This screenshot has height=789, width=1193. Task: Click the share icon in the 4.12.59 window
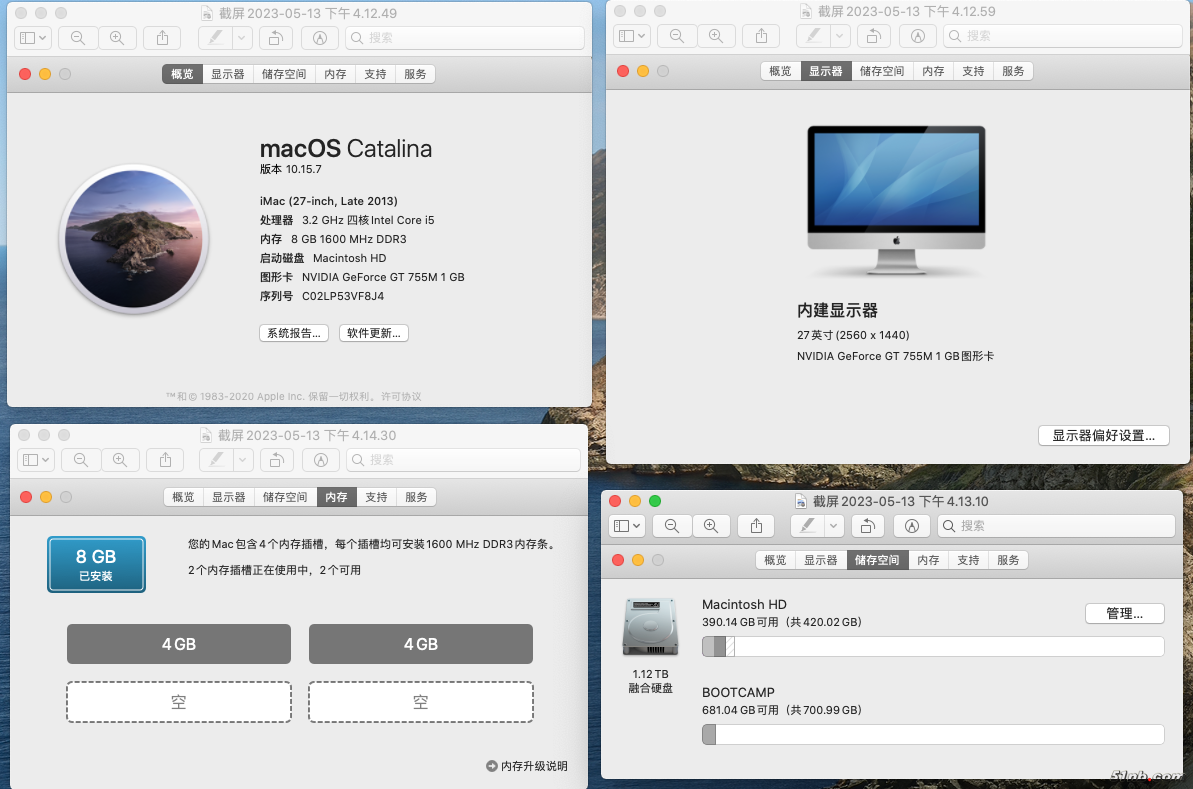click(761, 36)
